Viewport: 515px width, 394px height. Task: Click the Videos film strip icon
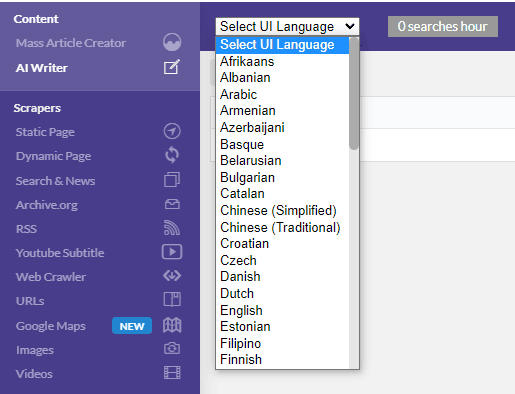(172, 373)
